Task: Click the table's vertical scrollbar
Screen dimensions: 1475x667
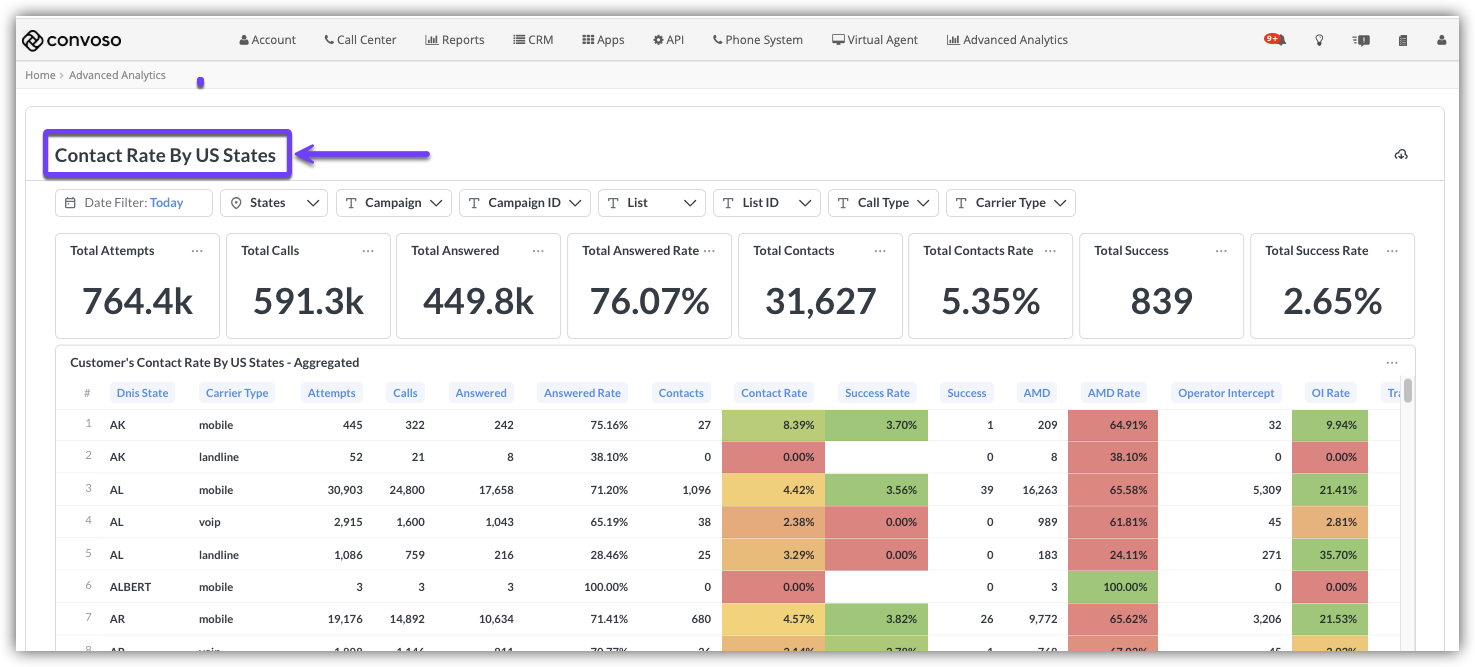Action: point(1408,391)
